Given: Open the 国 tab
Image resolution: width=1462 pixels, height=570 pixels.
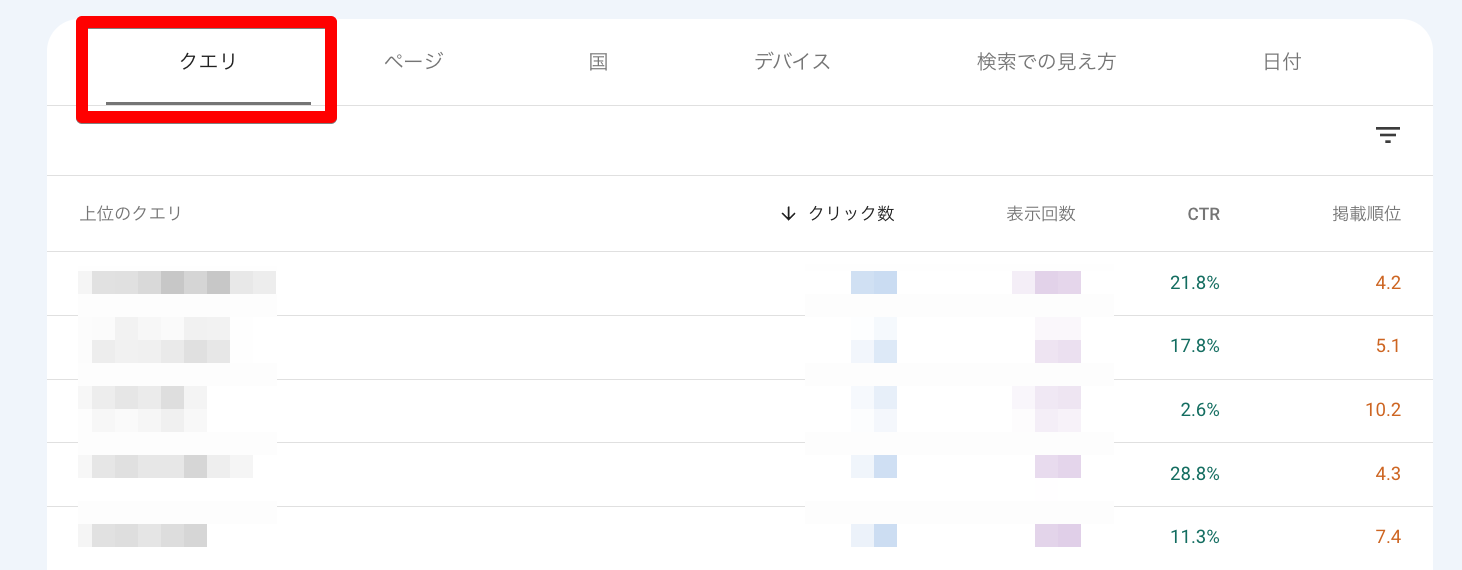Looking at the screenshot, I should [598, 62].
